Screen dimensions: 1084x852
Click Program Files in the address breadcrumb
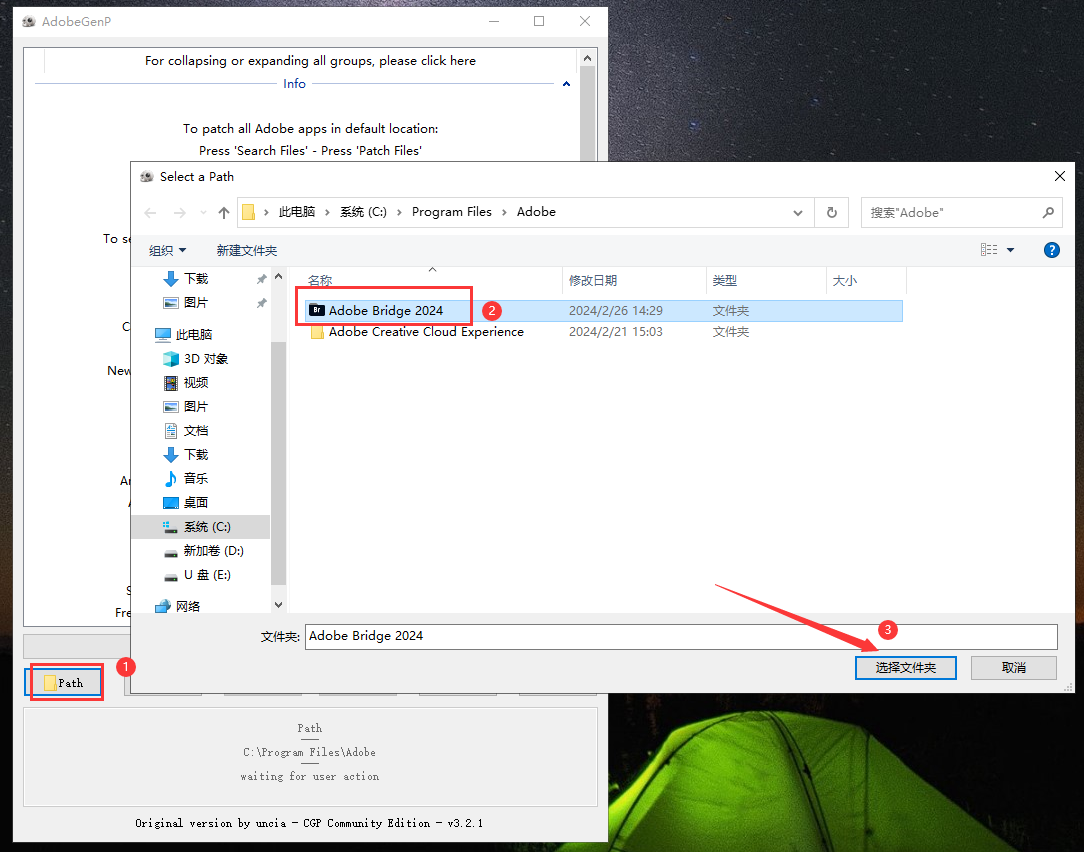(451, 212)
